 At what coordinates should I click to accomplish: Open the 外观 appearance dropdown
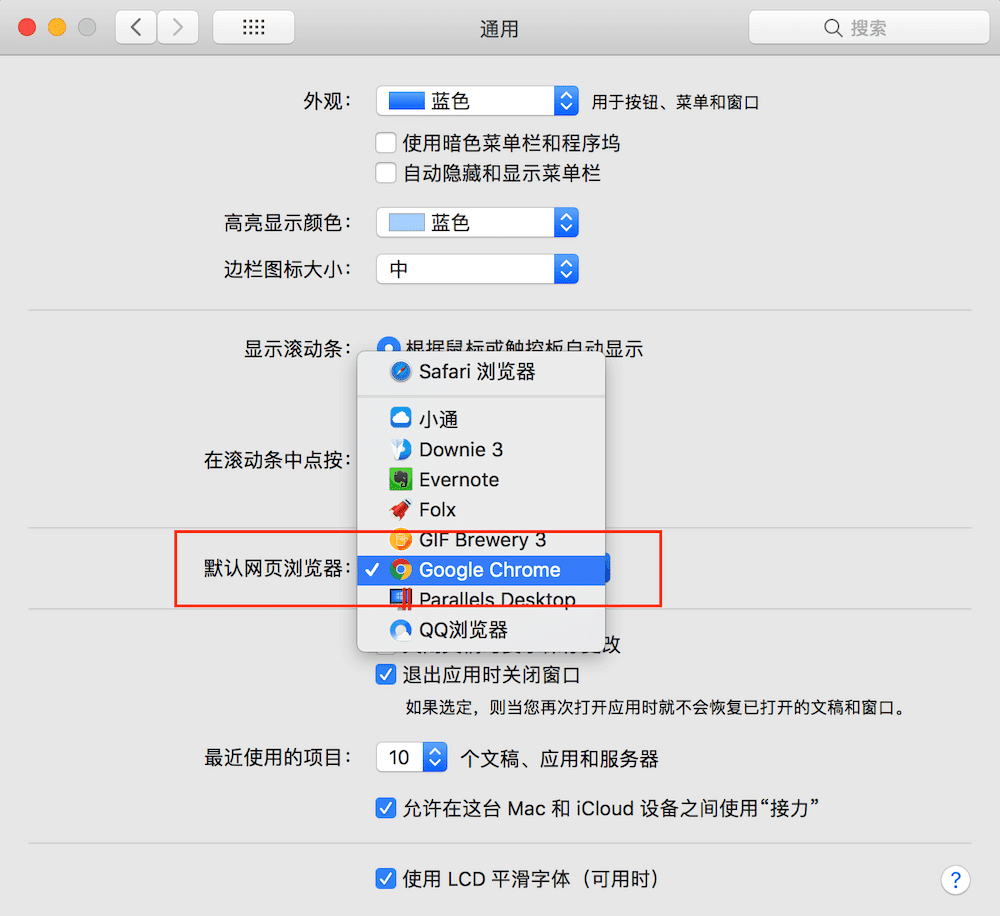(x=477, y=101)
